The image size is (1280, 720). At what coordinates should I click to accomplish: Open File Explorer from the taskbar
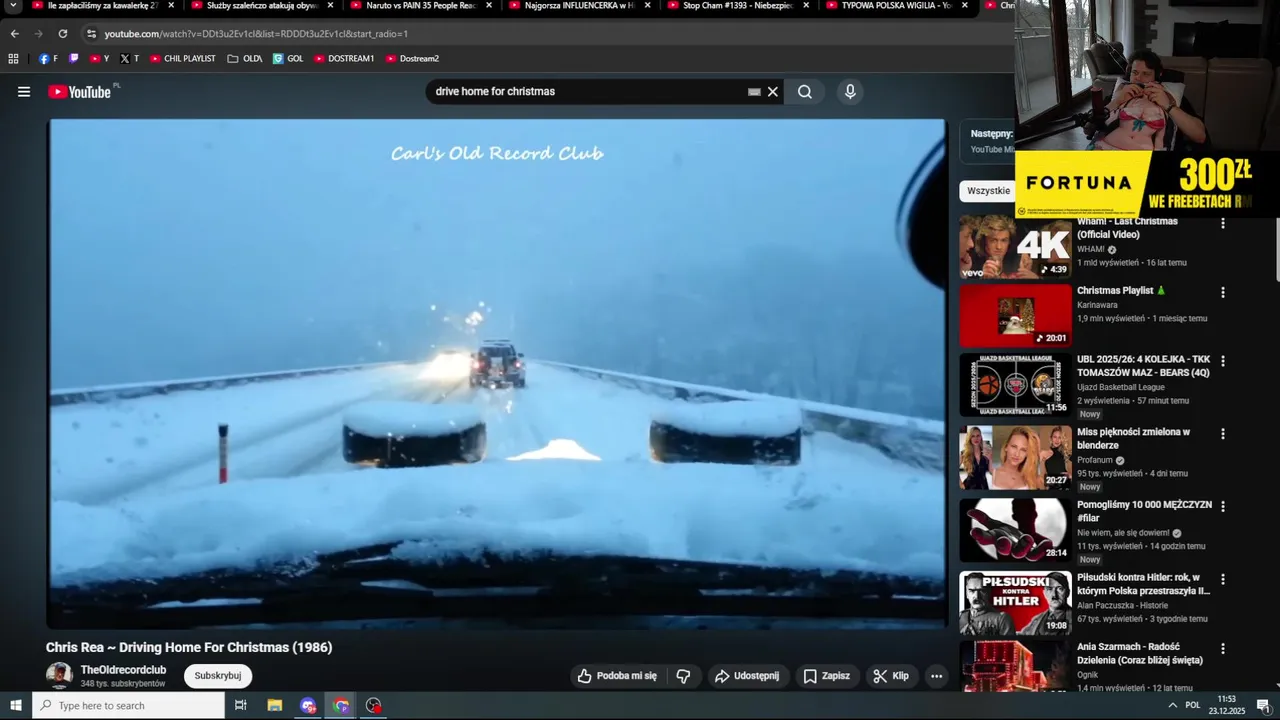pyautogui.click(x=275, y=705)
